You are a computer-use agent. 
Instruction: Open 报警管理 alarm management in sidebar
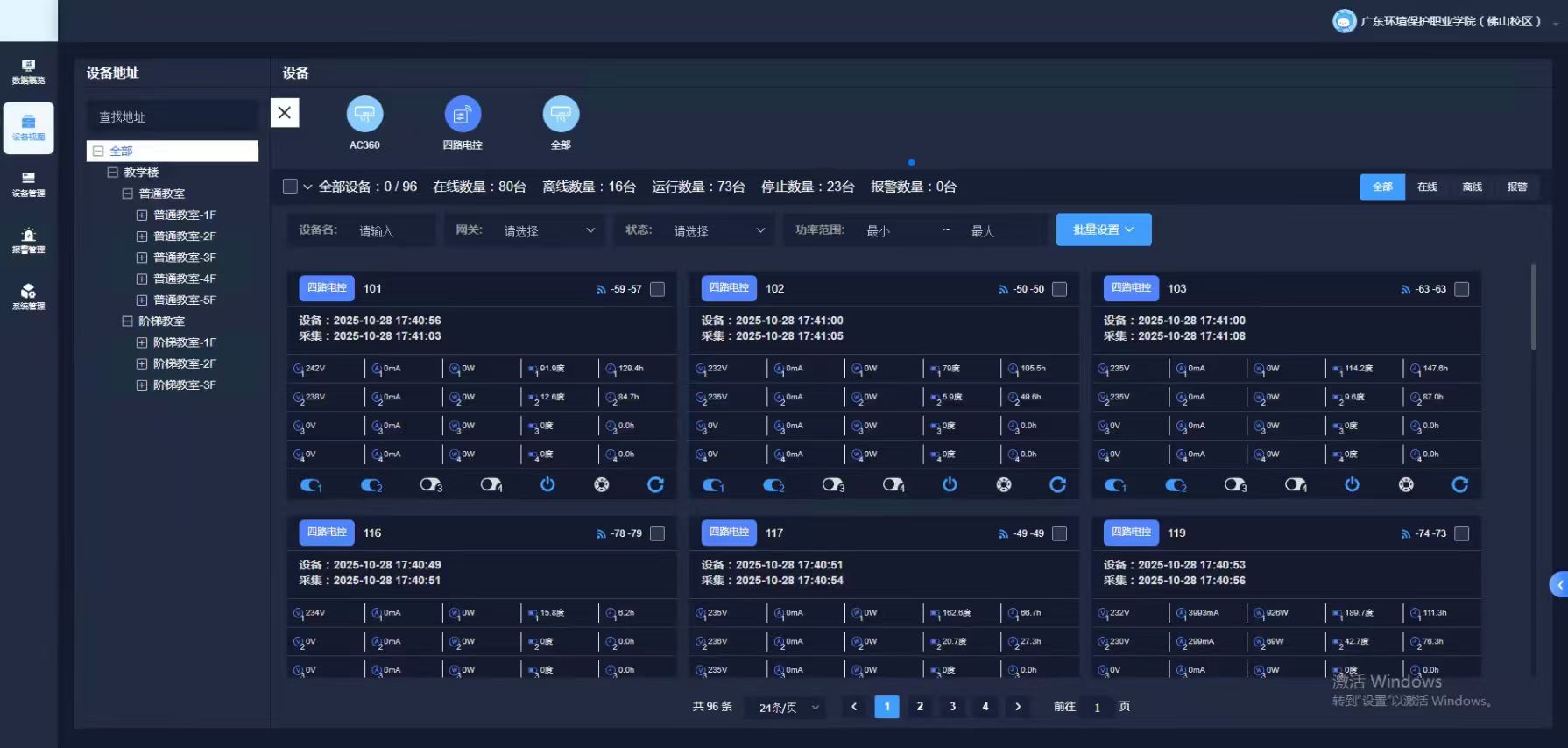pyautogui.click(x=28, y=241)
